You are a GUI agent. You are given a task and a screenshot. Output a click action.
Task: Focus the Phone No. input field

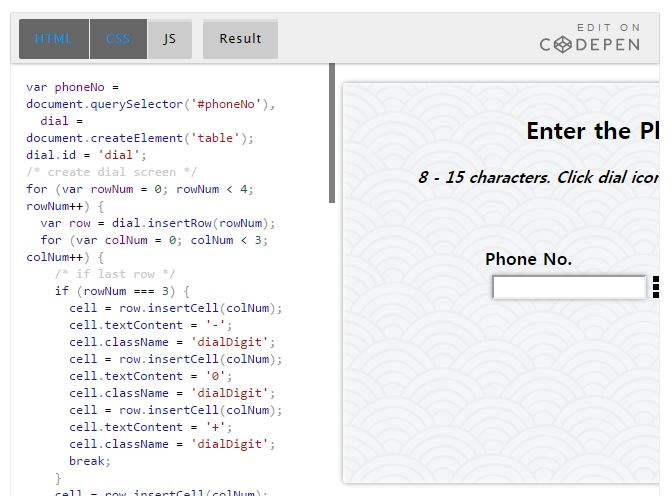coord(569,288)
